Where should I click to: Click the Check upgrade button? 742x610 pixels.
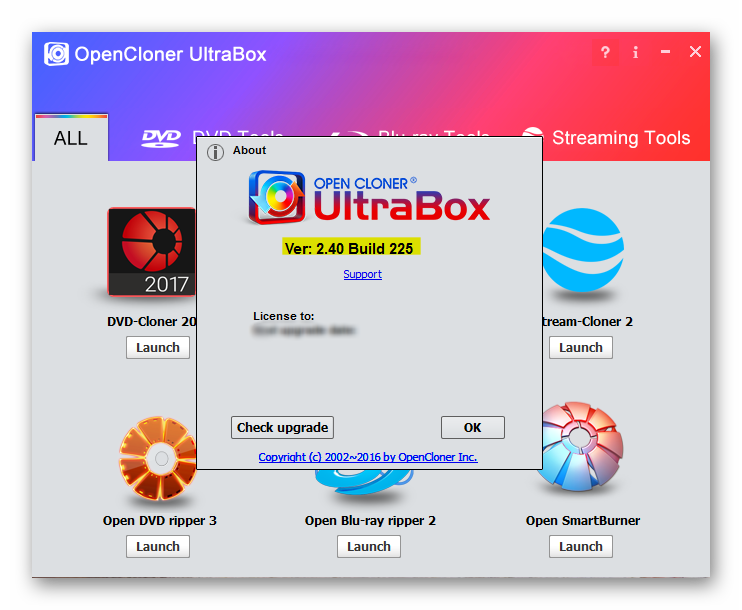[283, 427]
